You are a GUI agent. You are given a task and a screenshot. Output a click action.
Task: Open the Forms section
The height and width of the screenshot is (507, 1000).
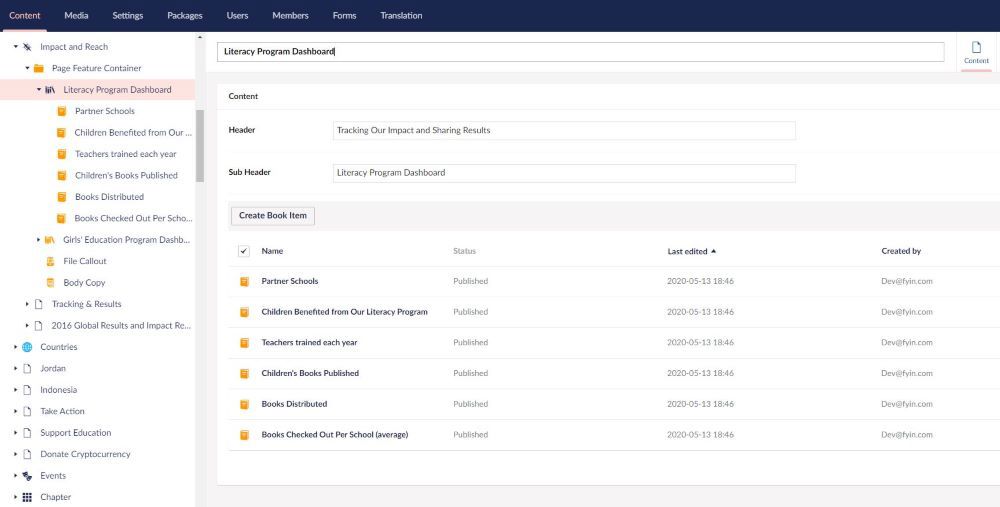tap(344, 15)
